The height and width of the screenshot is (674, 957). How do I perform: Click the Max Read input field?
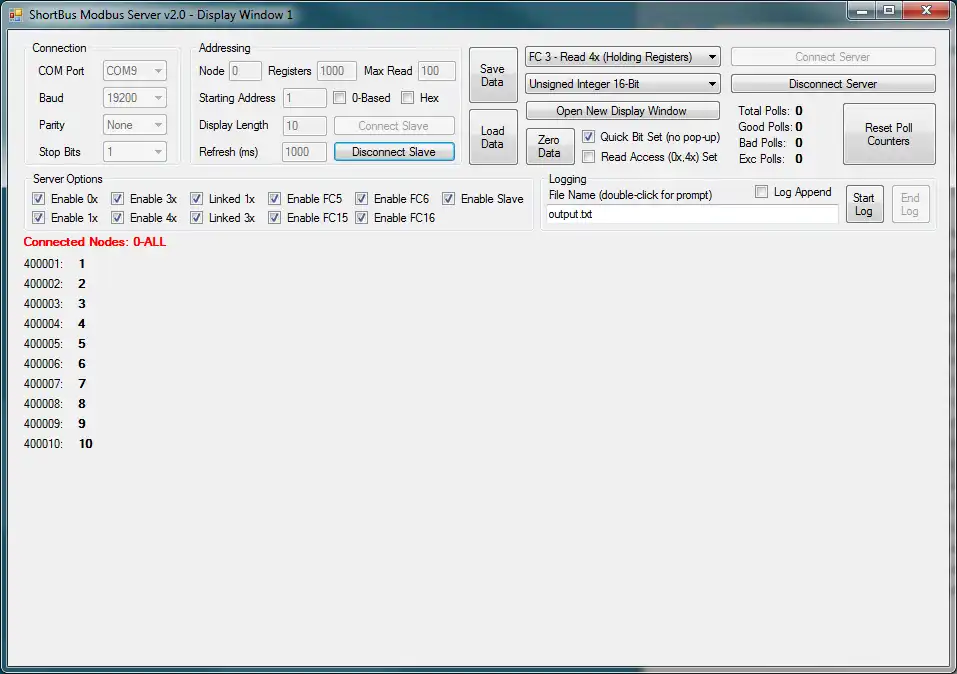(x=437, y=71)
